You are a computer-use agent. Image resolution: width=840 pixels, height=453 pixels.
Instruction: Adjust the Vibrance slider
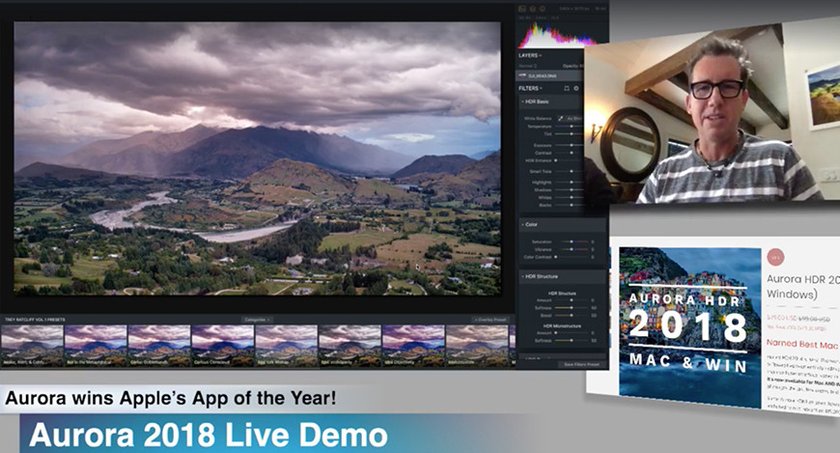tap(574, 250)
